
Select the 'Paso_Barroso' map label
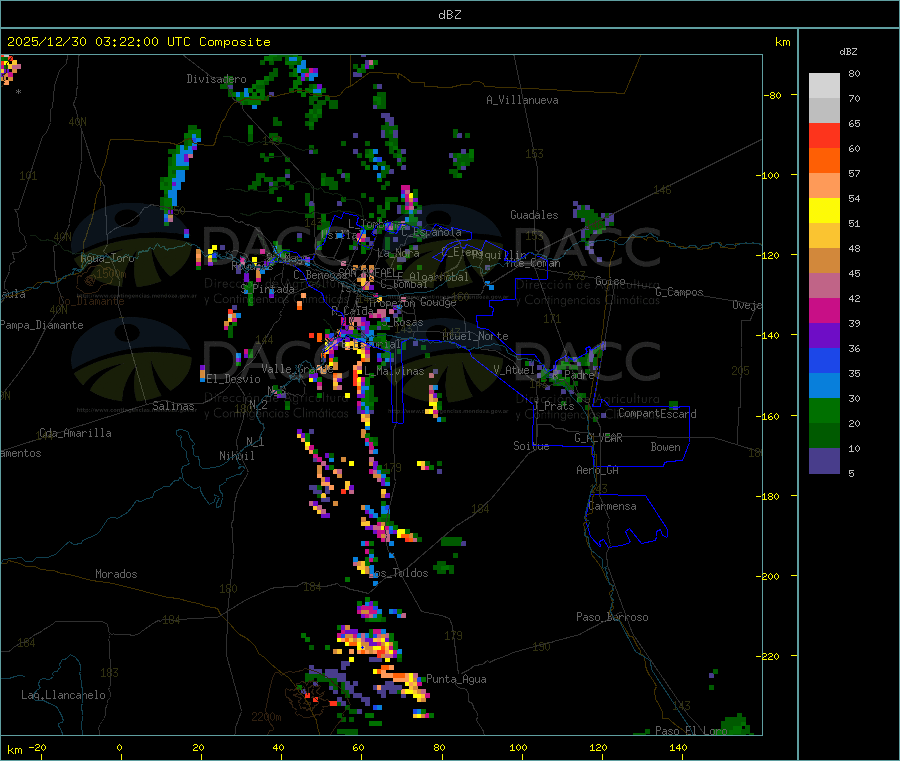coord(612,617)
